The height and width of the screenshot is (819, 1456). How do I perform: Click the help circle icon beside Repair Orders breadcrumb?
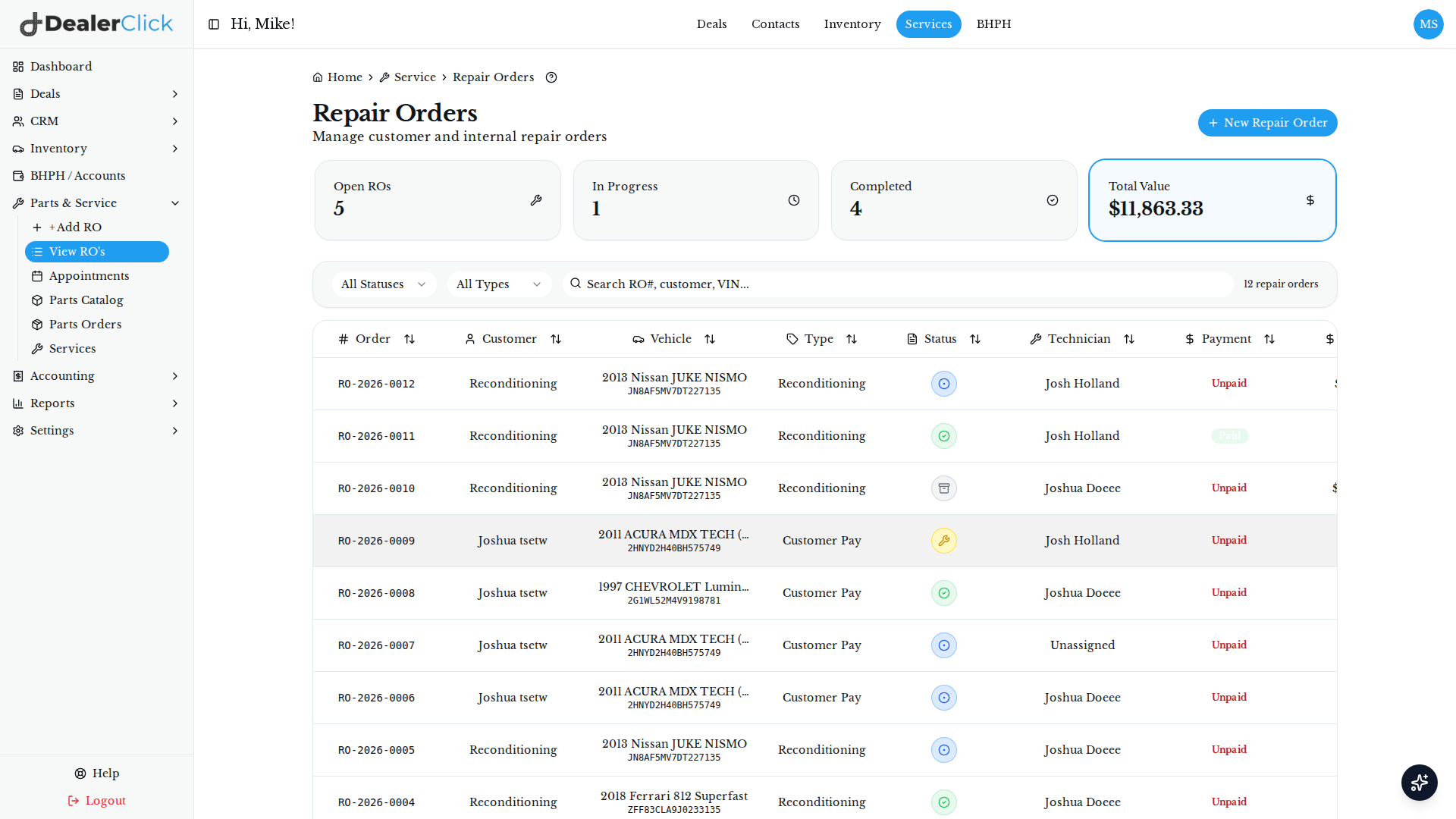click(551, 77)
